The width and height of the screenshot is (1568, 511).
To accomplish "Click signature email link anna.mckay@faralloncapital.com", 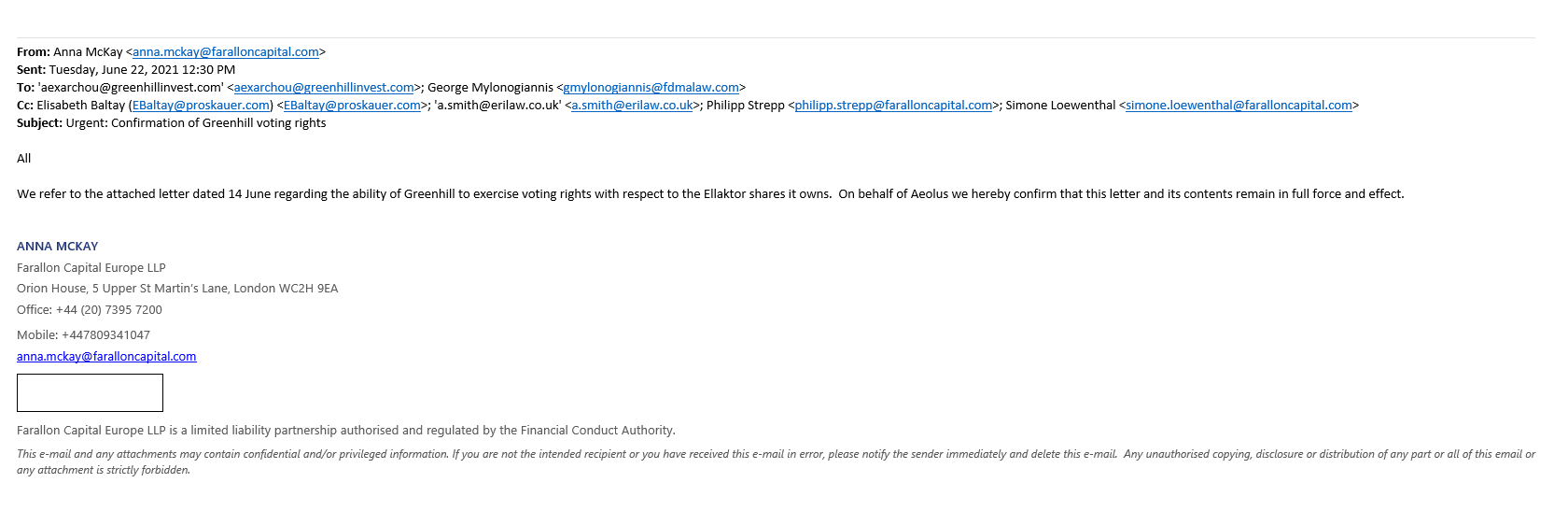I will [x=106, y=357].
